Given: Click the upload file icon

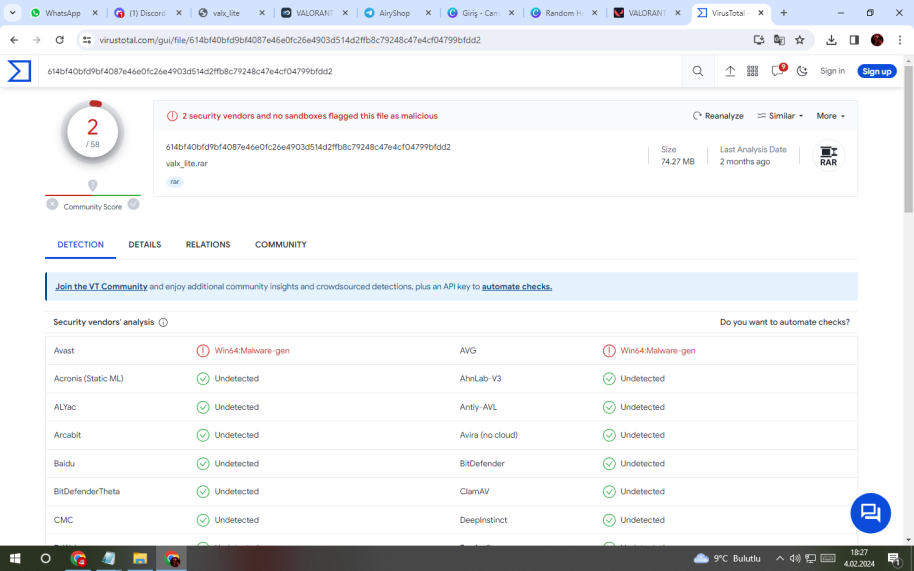Looking at the screenshot, I should tap(730, 71).
